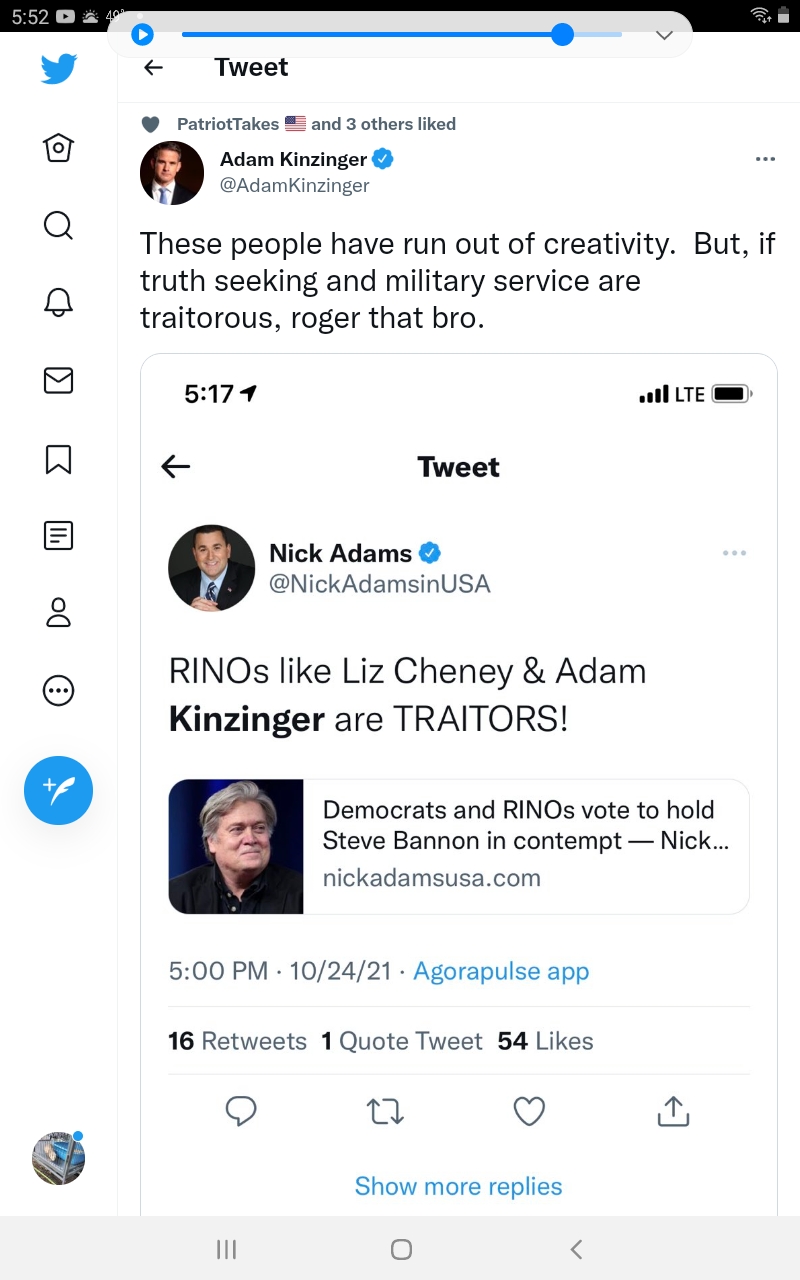Open the @AdamKinzinger handle link

(x=294, y=185)
